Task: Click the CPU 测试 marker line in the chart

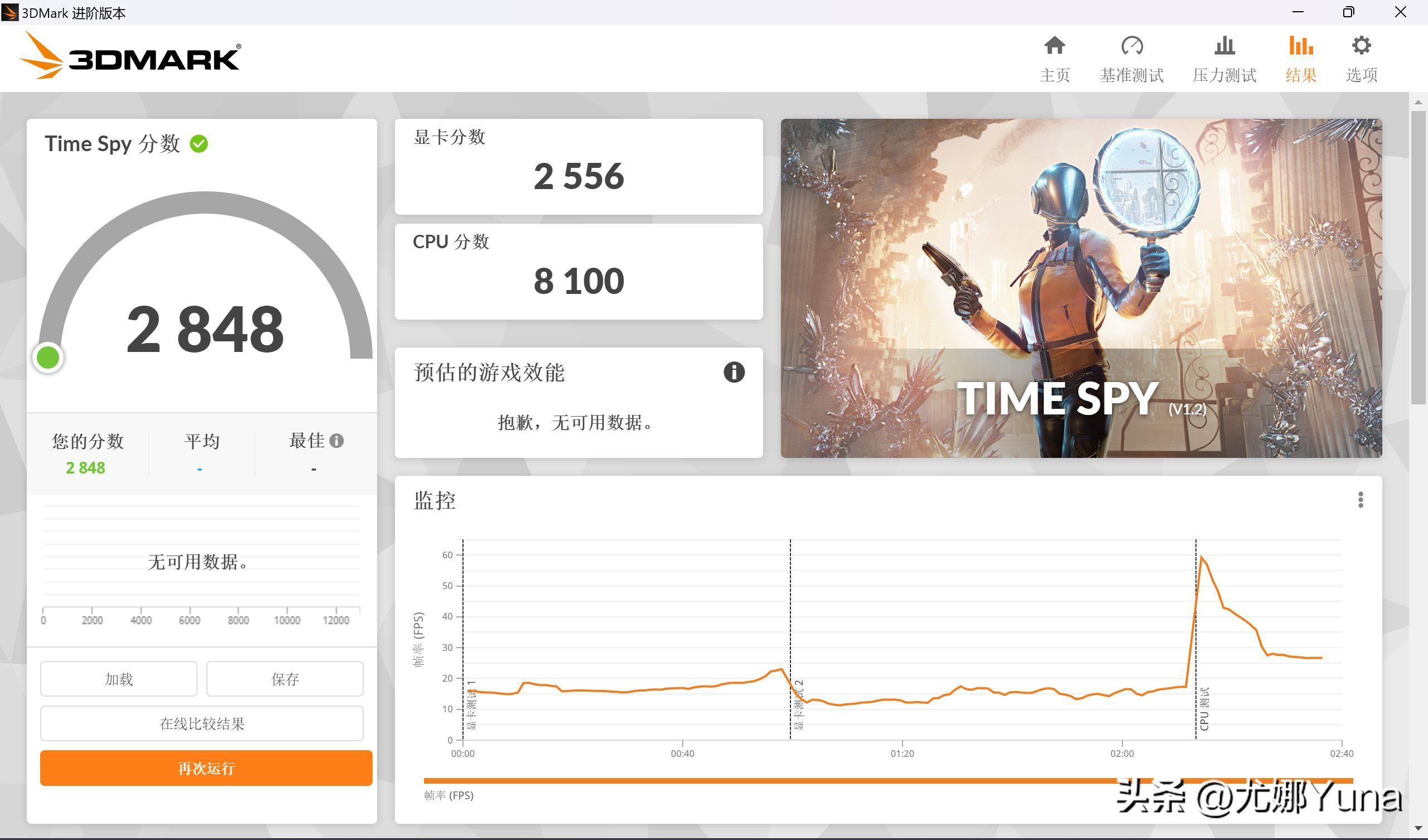Action: pyautogui.click(x=1195, y=639)
